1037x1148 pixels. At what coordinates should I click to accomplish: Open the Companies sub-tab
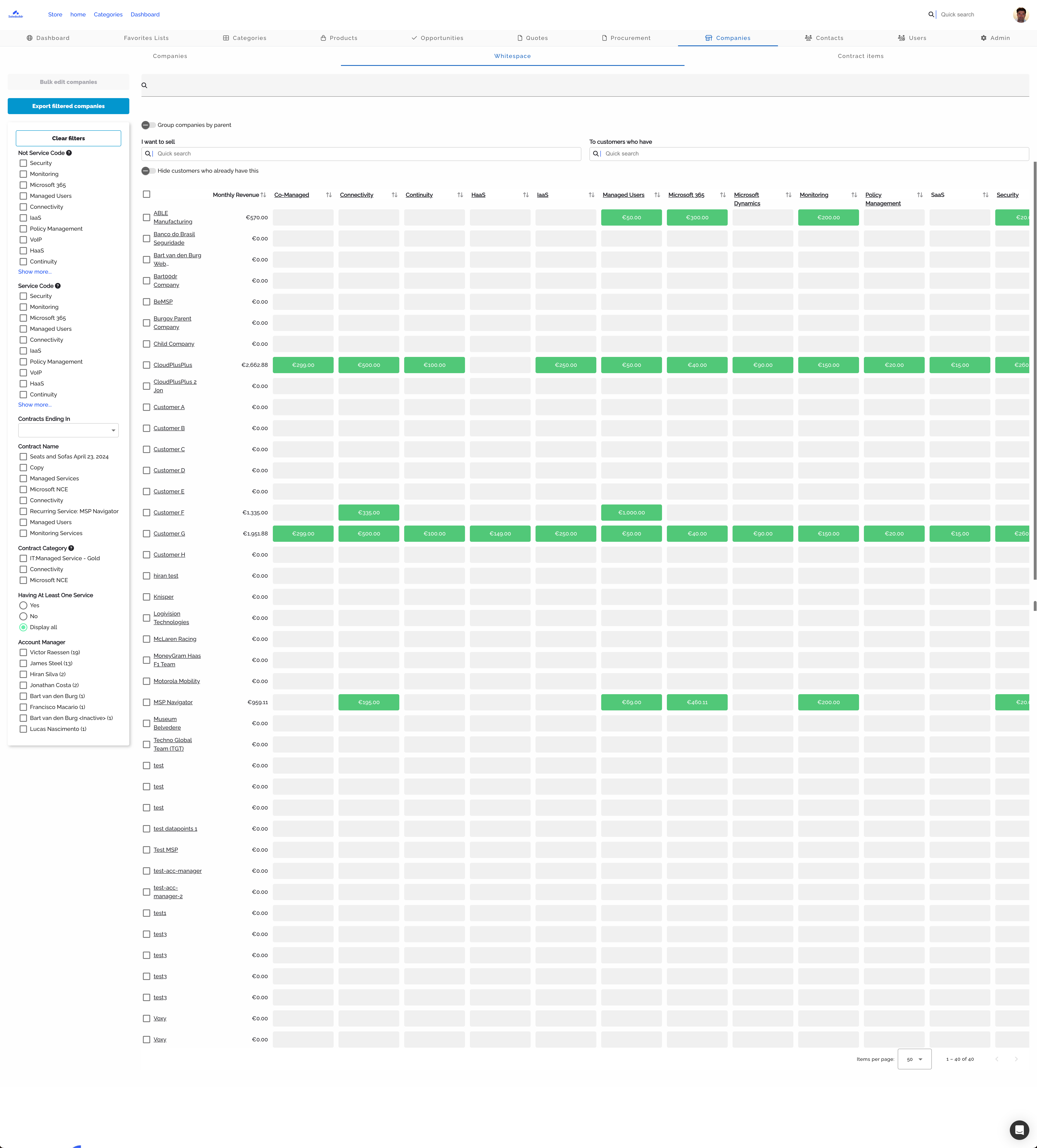click(x=170, y=56)
